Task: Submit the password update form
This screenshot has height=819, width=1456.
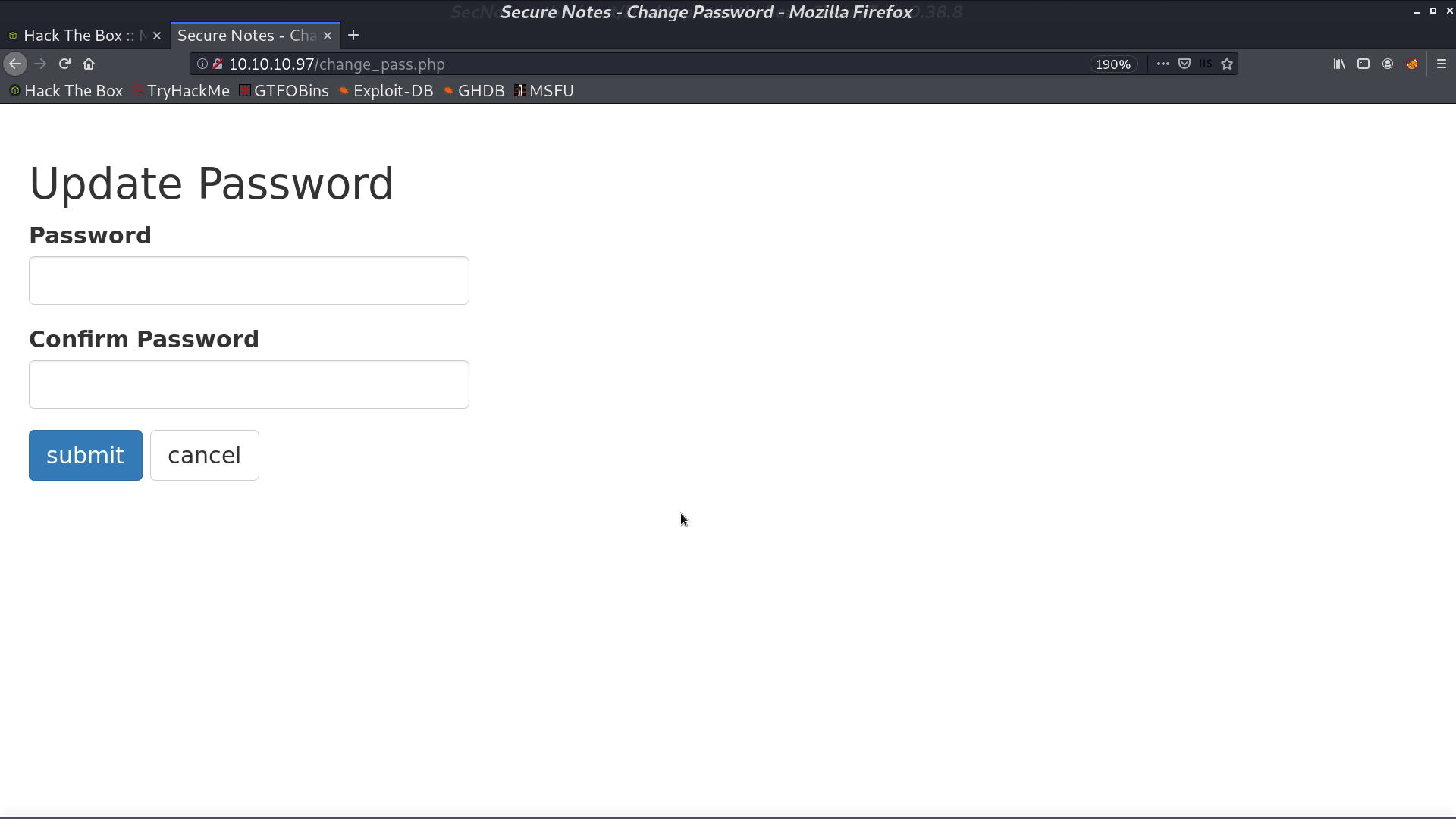Action: pyautogui.click(x=86, y=455)
